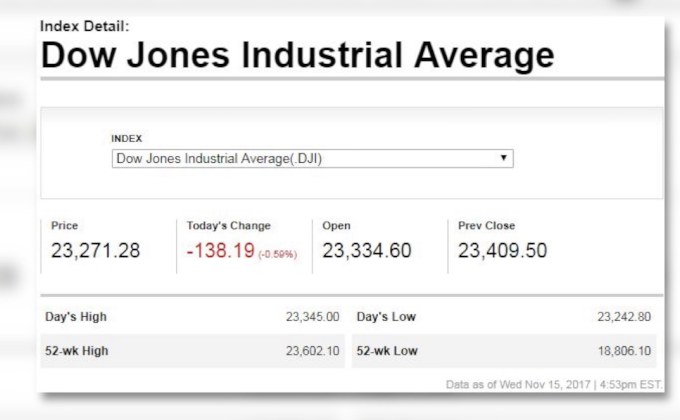Click the Index Detail label
Screen dimensions: 680x420
pyautogui.click(x=85, y=25)
